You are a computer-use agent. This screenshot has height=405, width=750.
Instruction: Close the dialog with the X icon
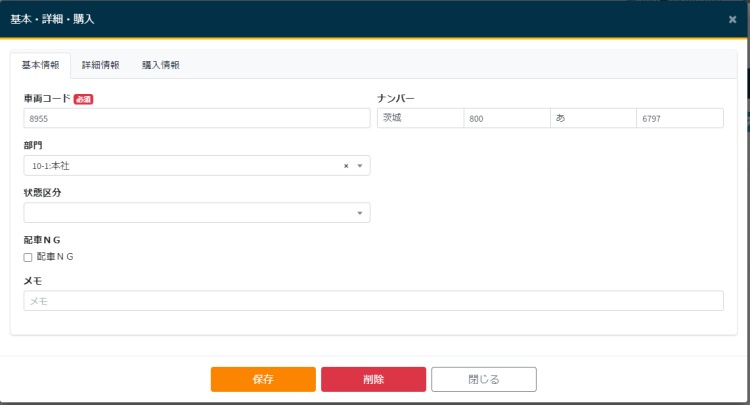tap(732, 19)
